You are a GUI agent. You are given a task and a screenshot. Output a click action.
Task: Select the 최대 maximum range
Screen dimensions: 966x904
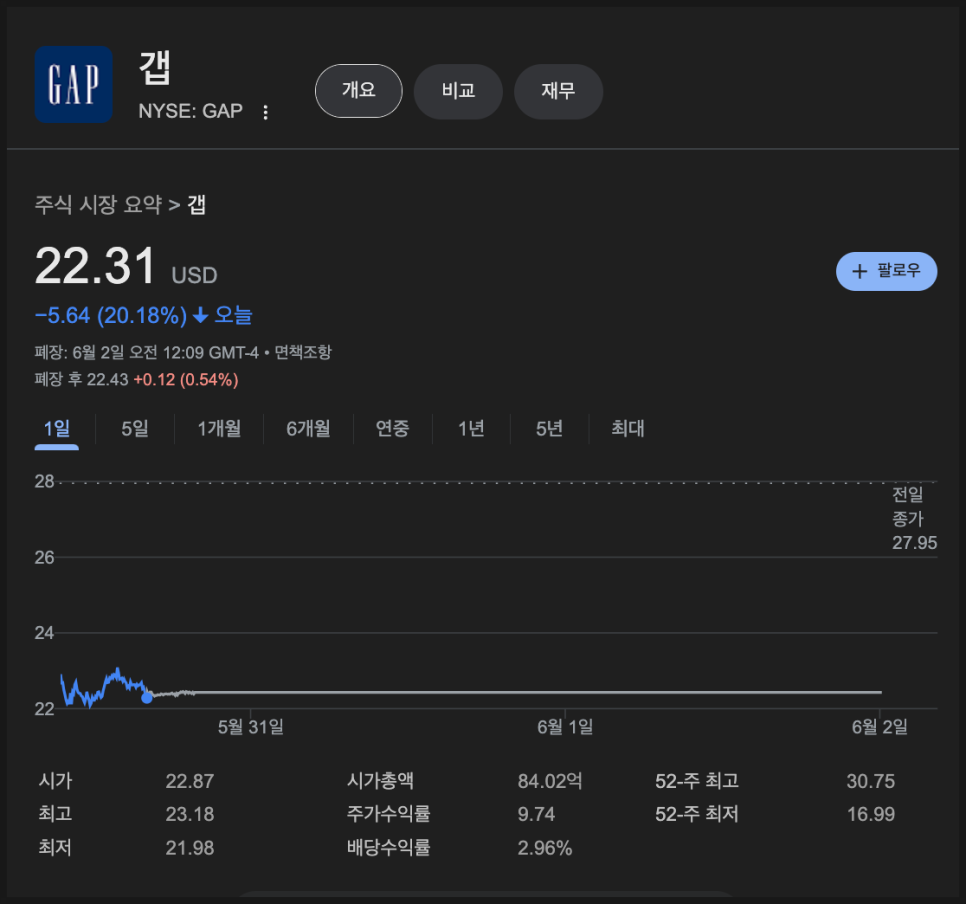tap(628, 428)
